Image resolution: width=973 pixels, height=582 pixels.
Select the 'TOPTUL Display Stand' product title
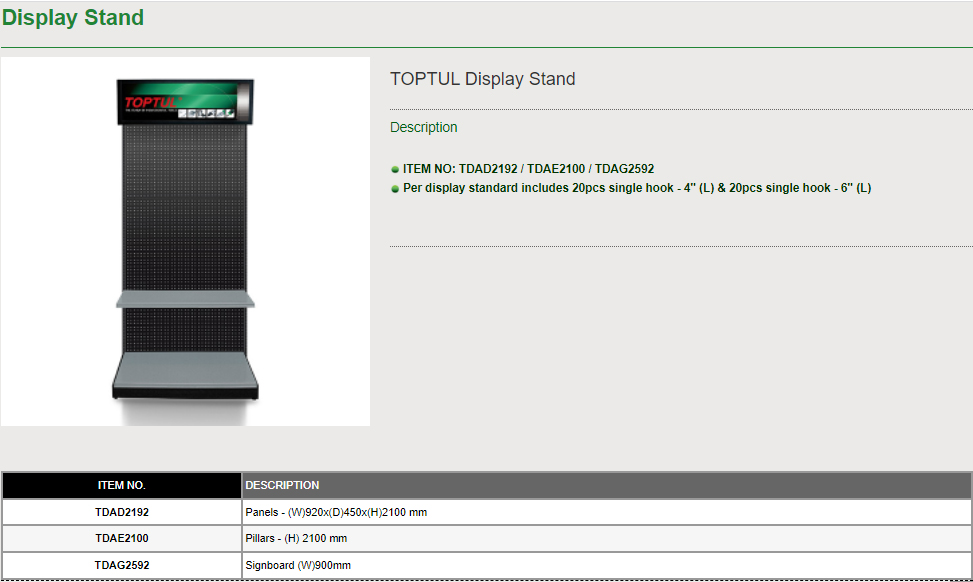[482, 79]
